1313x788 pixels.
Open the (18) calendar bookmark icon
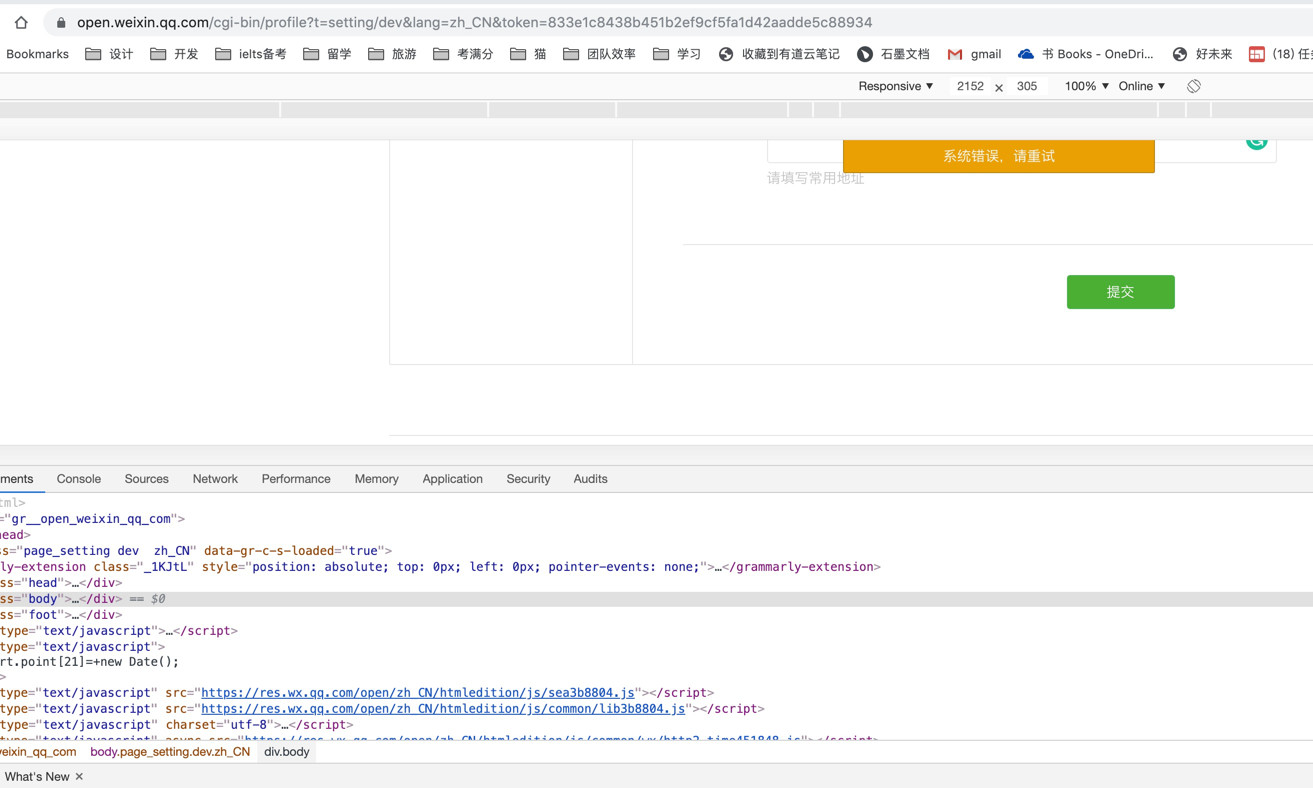(x=1257, y=54)
